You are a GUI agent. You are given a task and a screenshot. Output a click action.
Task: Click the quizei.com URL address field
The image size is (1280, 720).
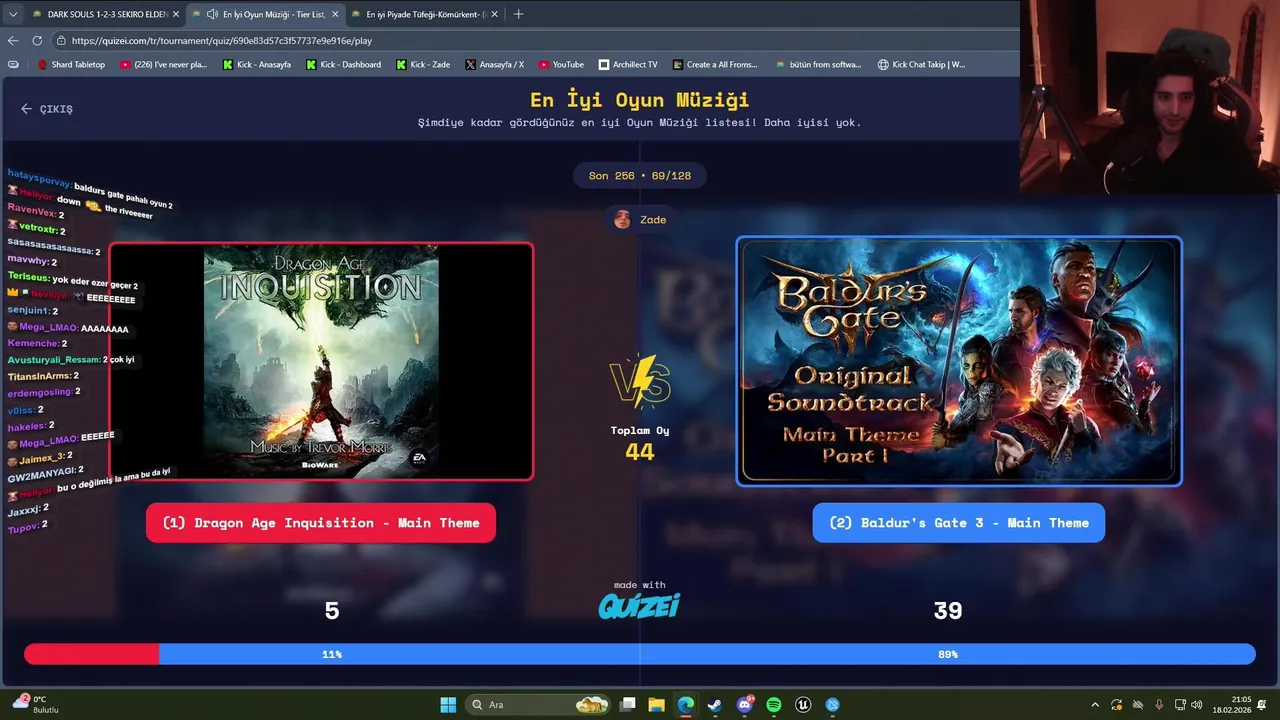pyautogui.click(x=540, y=41)
